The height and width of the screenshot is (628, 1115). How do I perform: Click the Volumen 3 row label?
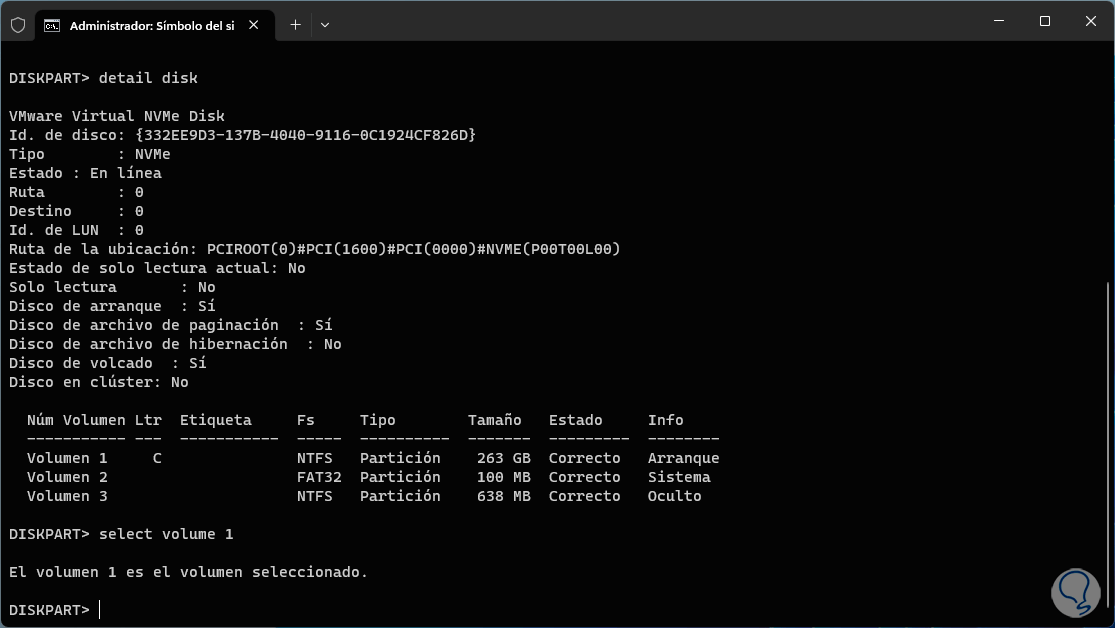67,496
